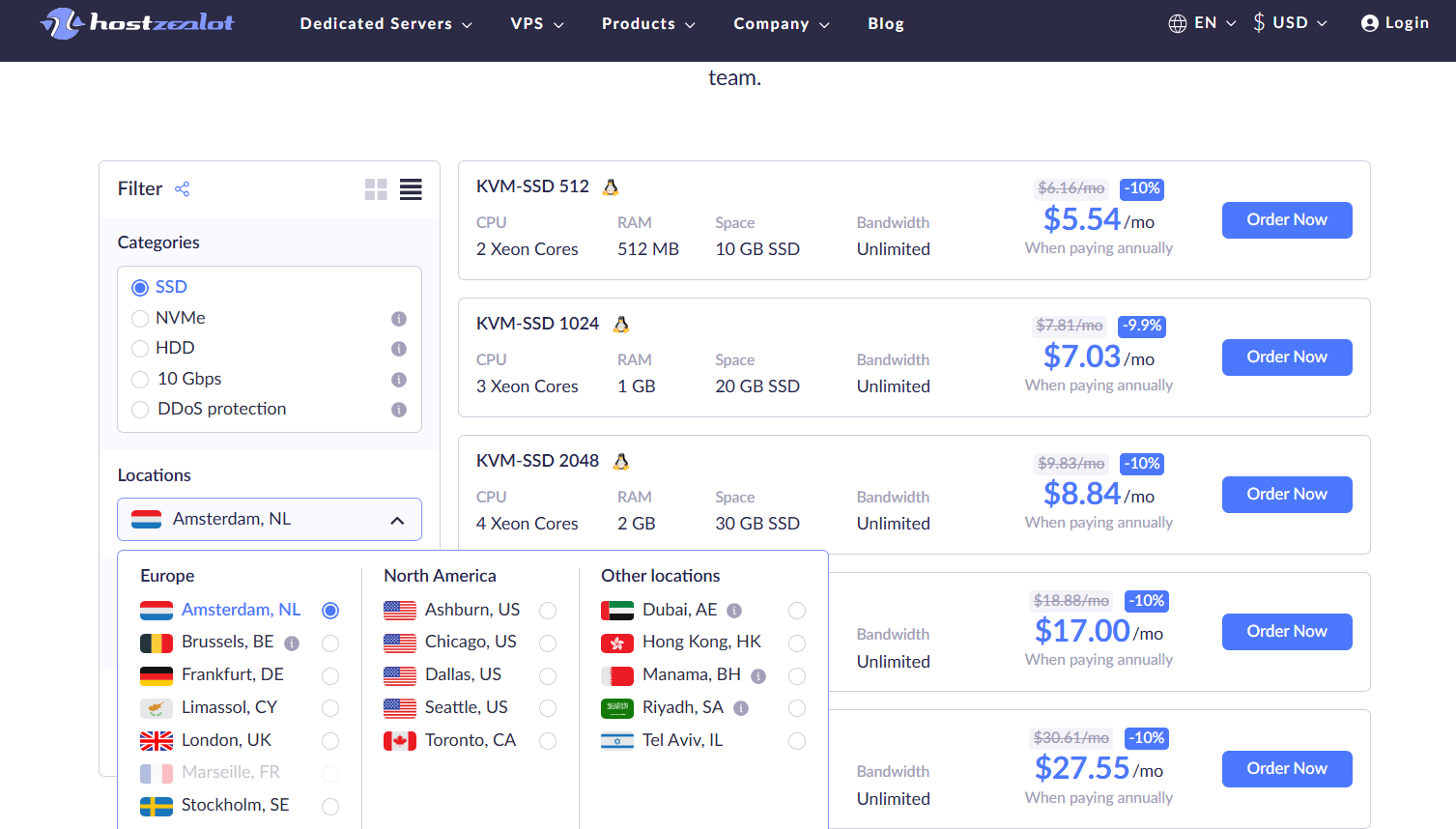
Task: Click the $5.54 price text
Action: (x=1082, y=219)
